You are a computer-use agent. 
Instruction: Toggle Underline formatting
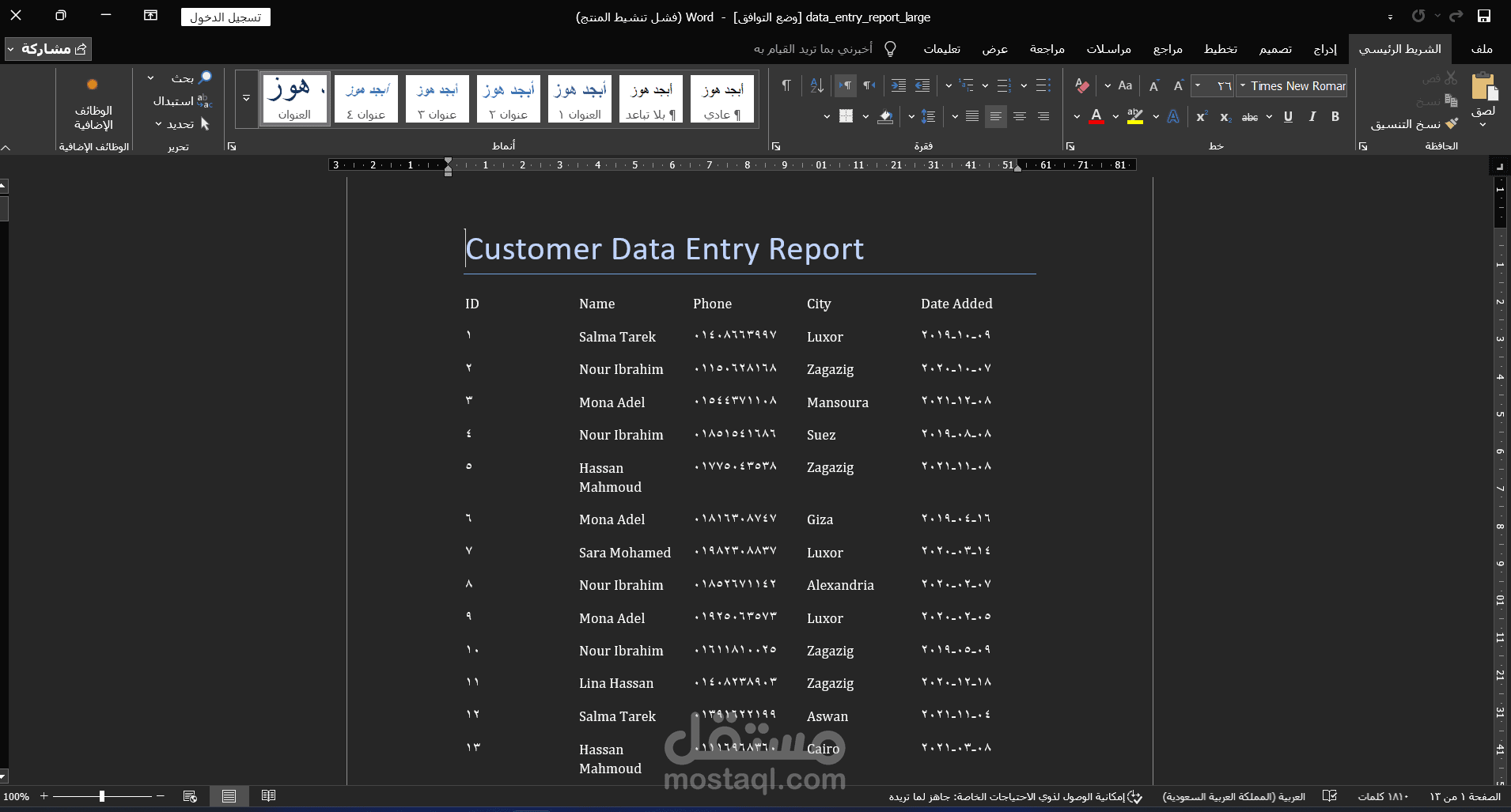tap(1288, 116)
